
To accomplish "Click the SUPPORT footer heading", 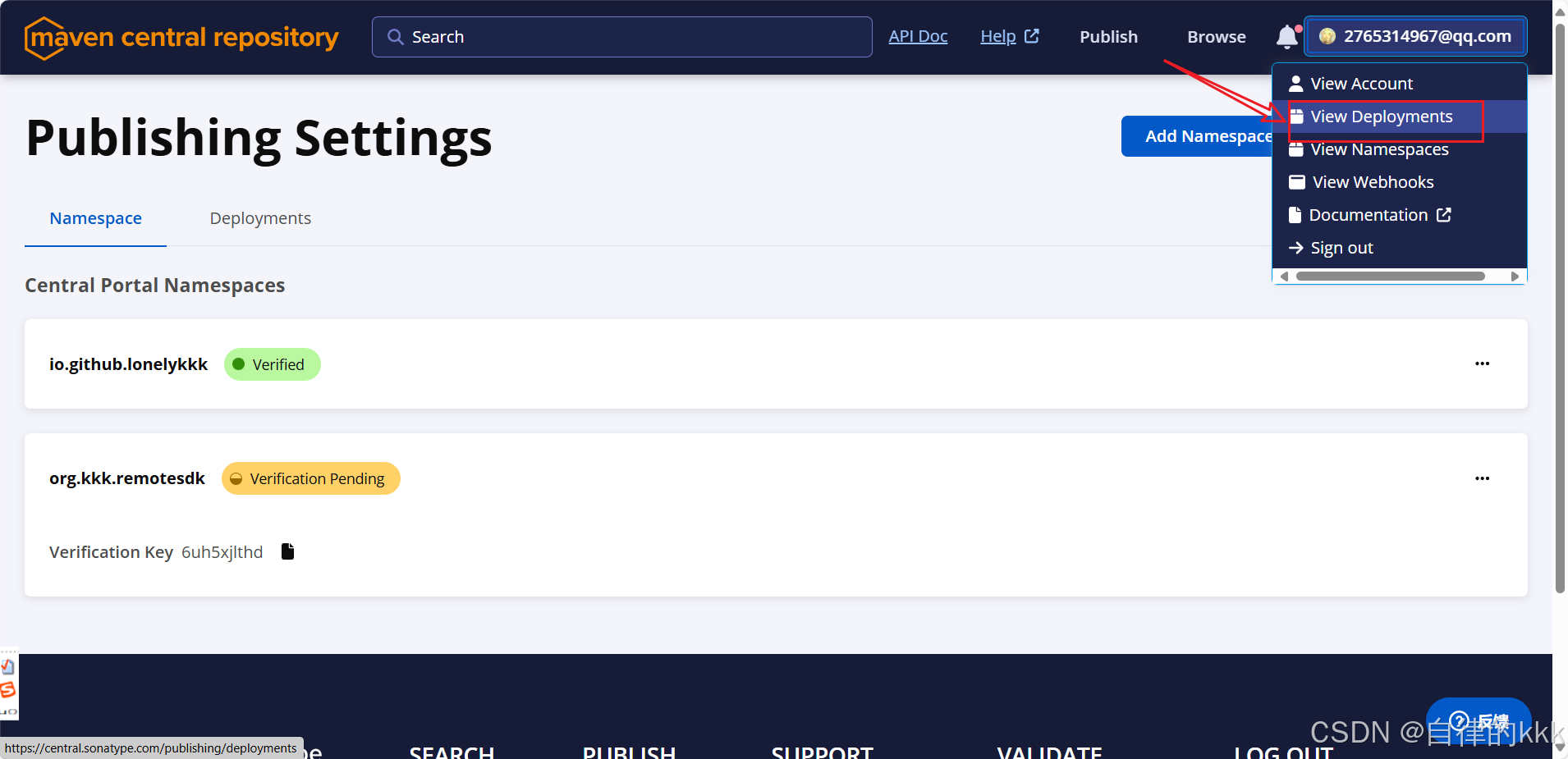I will [822, 752].
